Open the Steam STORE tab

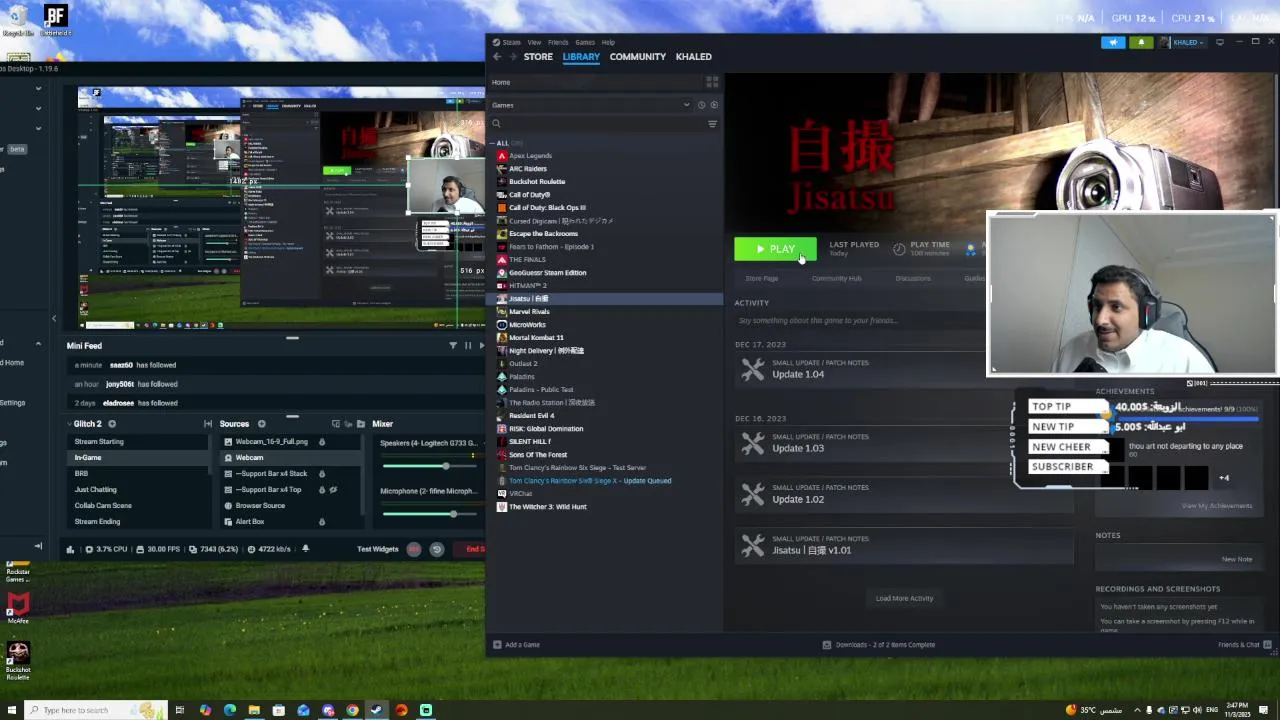point(538,57)
